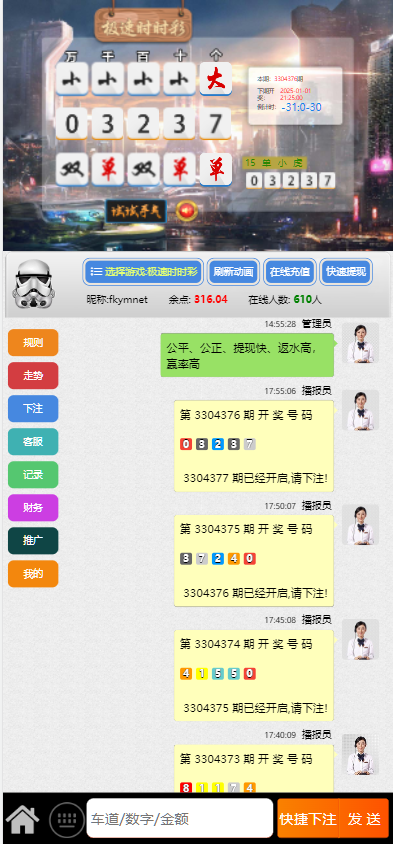Click the 播报员 avatar at 17:45:08
This screenshot has height=844, width=393.
pos(360,639)
